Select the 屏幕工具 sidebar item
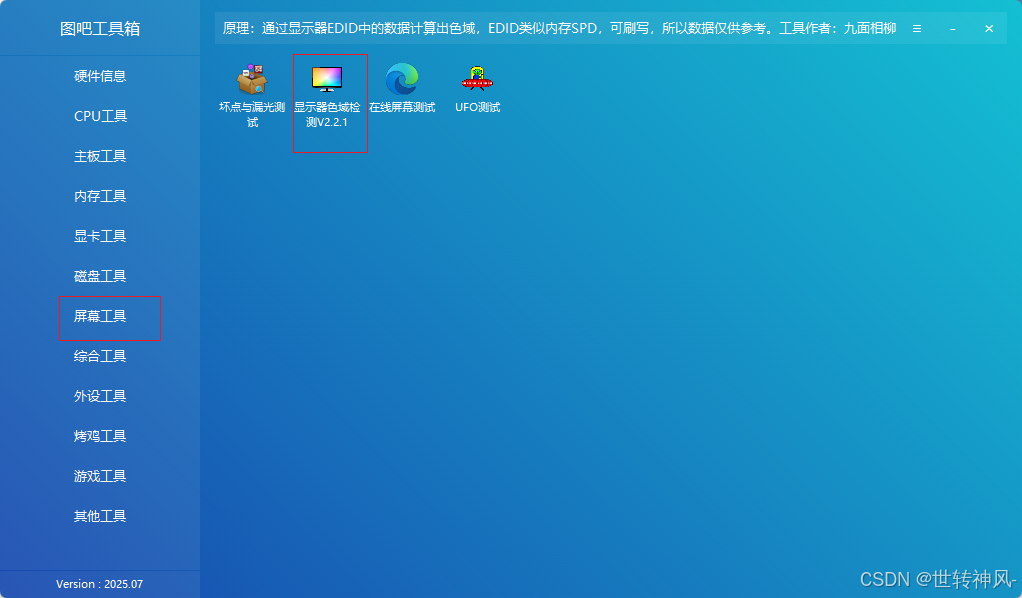Screen dimensions: 1022x598 pos(100,316)
